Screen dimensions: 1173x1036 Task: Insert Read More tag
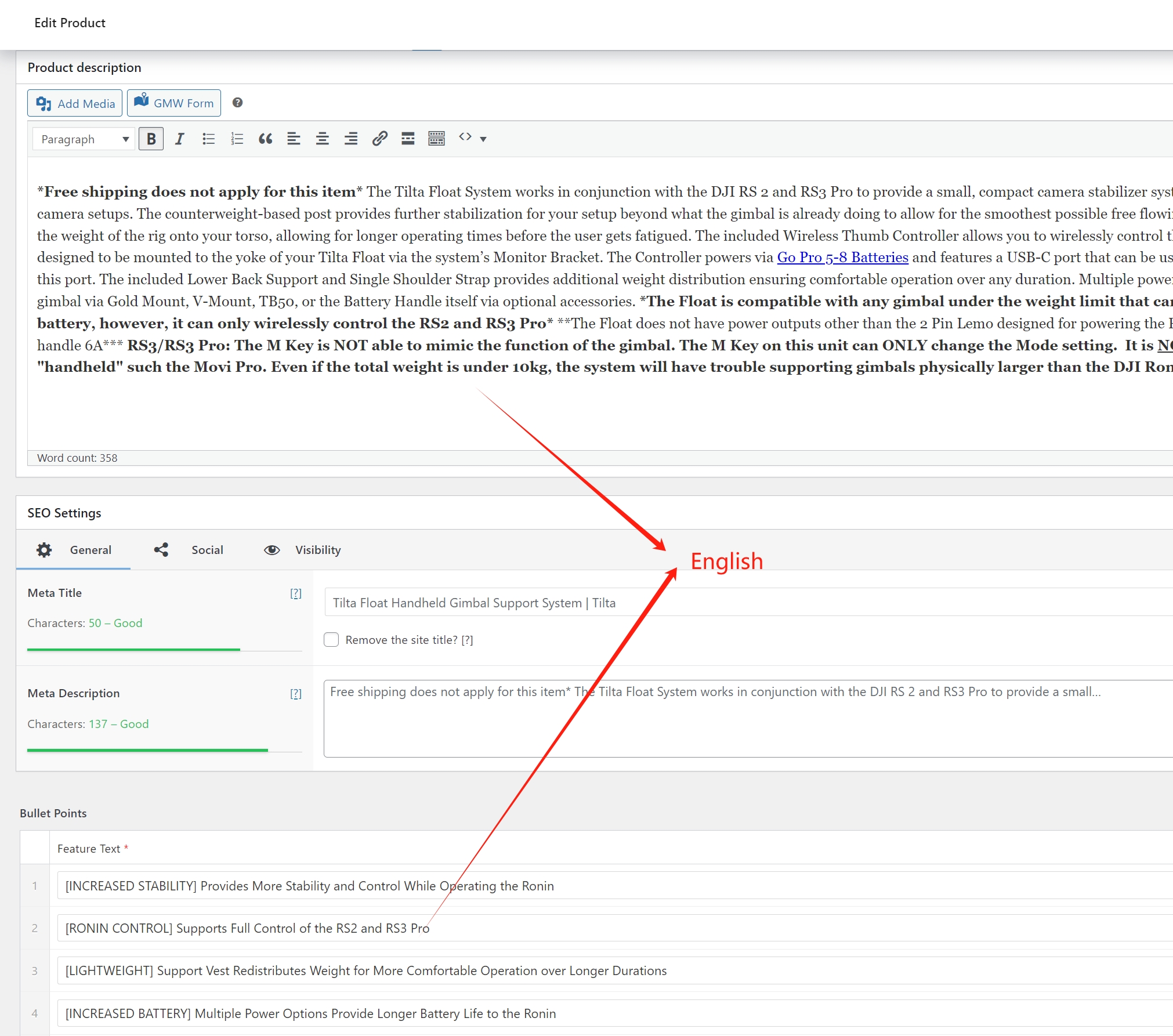click(408, 139)
